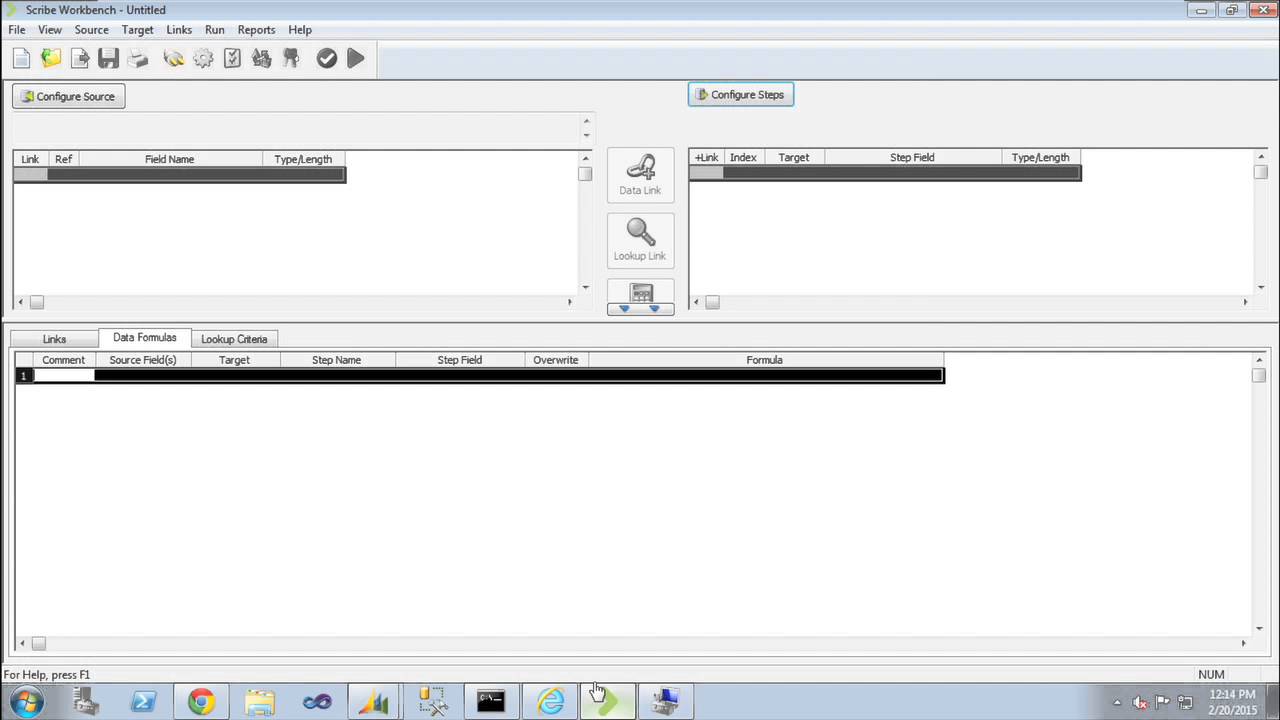
Task: Open the Help menu
Action: click(x=300, y=30)
